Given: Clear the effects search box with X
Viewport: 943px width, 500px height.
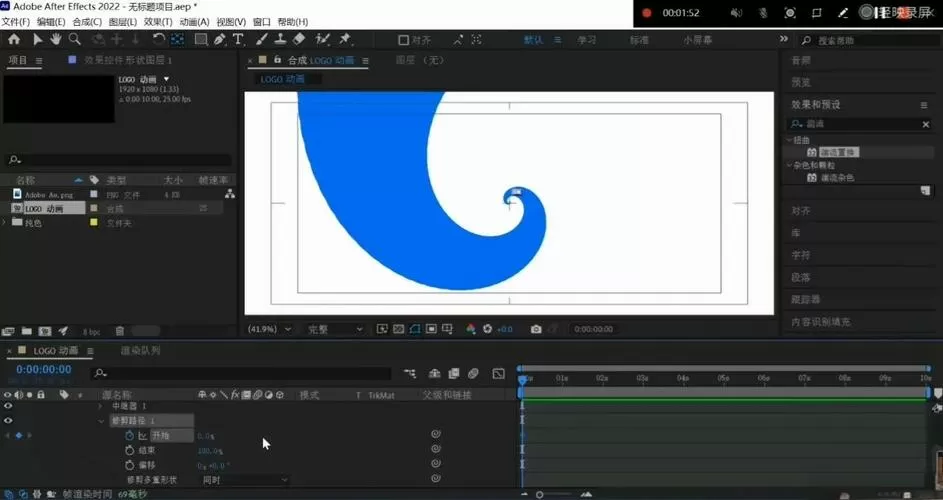Looking at the screenshot, I should pyautogui.click(x=926, y=124).
